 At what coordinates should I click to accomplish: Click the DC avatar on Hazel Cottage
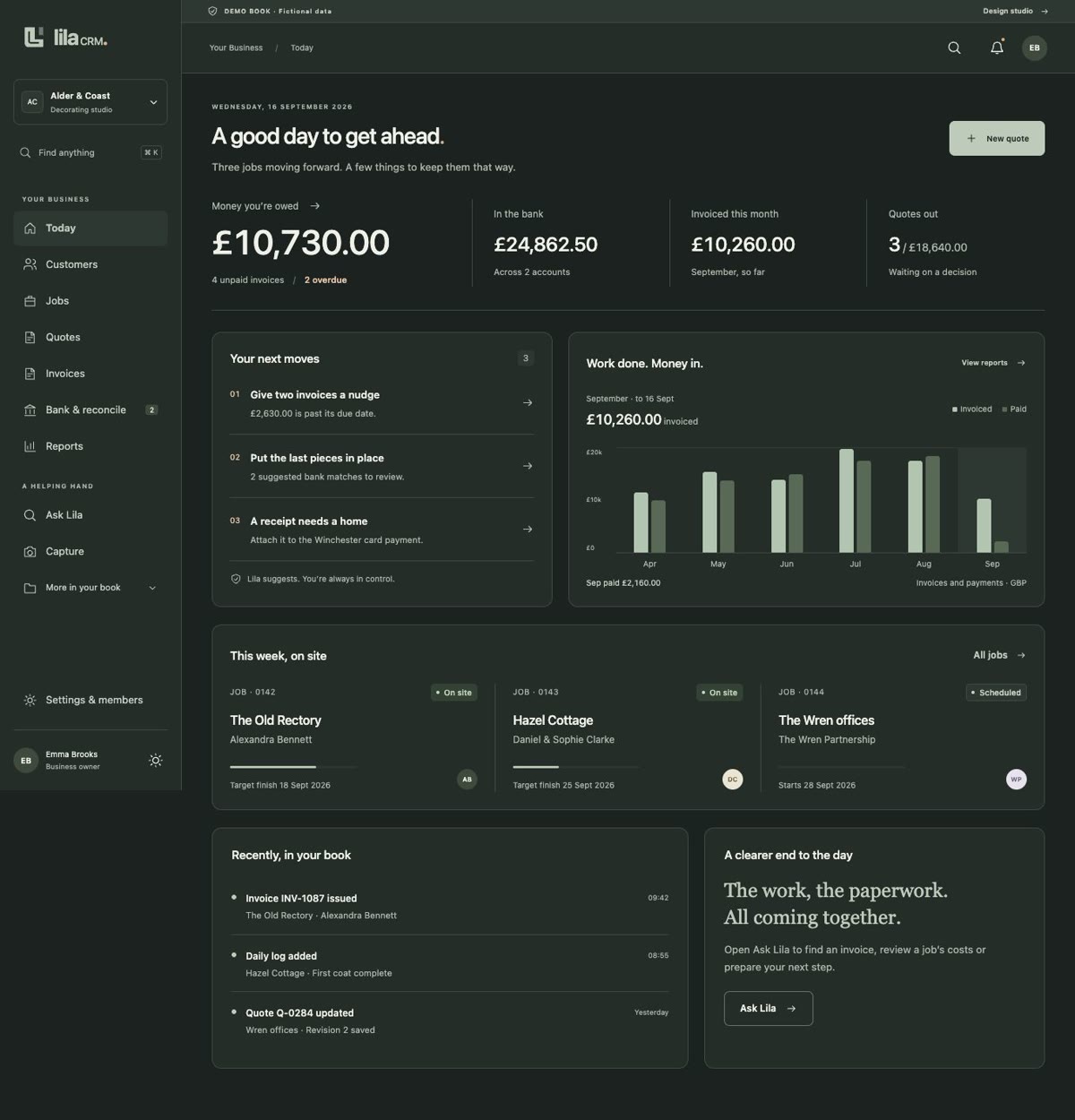[733, 780]
